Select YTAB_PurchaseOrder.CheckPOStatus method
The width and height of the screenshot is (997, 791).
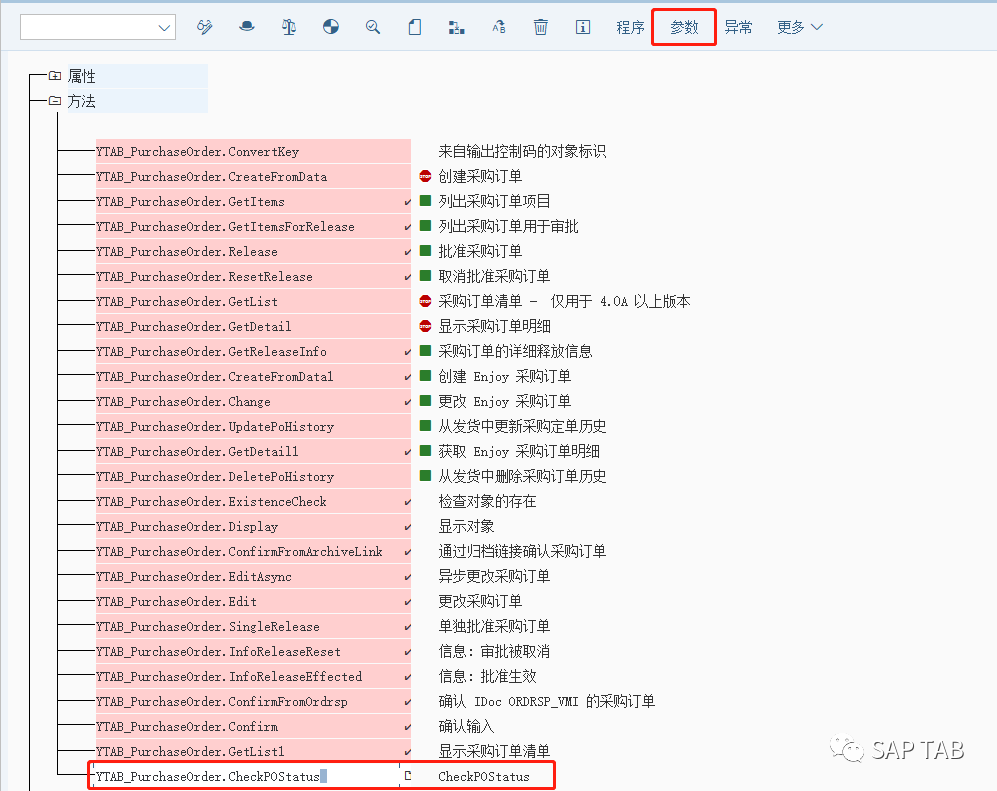247,776
